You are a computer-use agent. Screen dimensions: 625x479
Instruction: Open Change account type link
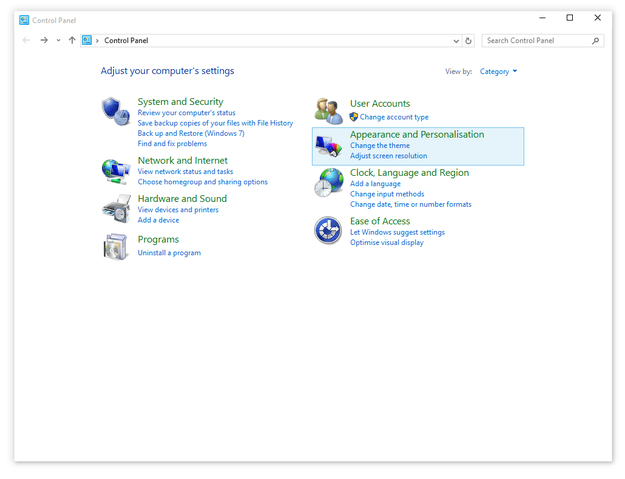coord(394,117)
